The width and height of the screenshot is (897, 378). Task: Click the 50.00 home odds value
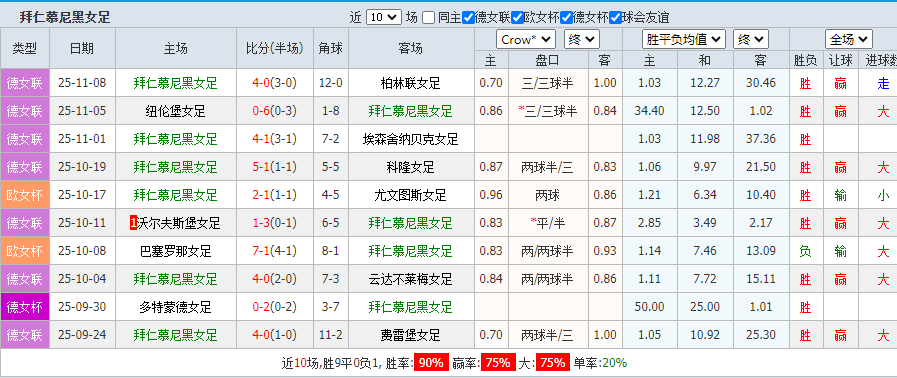coord(649,308)
